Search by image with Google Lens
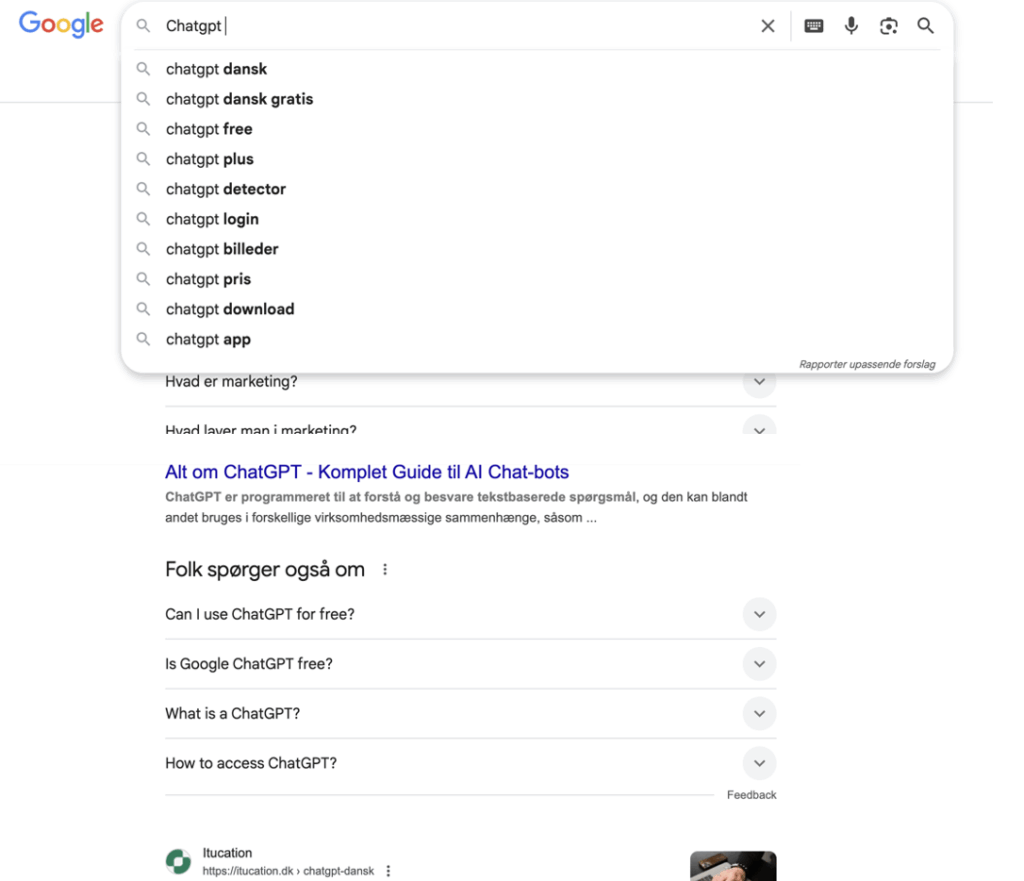 click(x=888, y=26)
